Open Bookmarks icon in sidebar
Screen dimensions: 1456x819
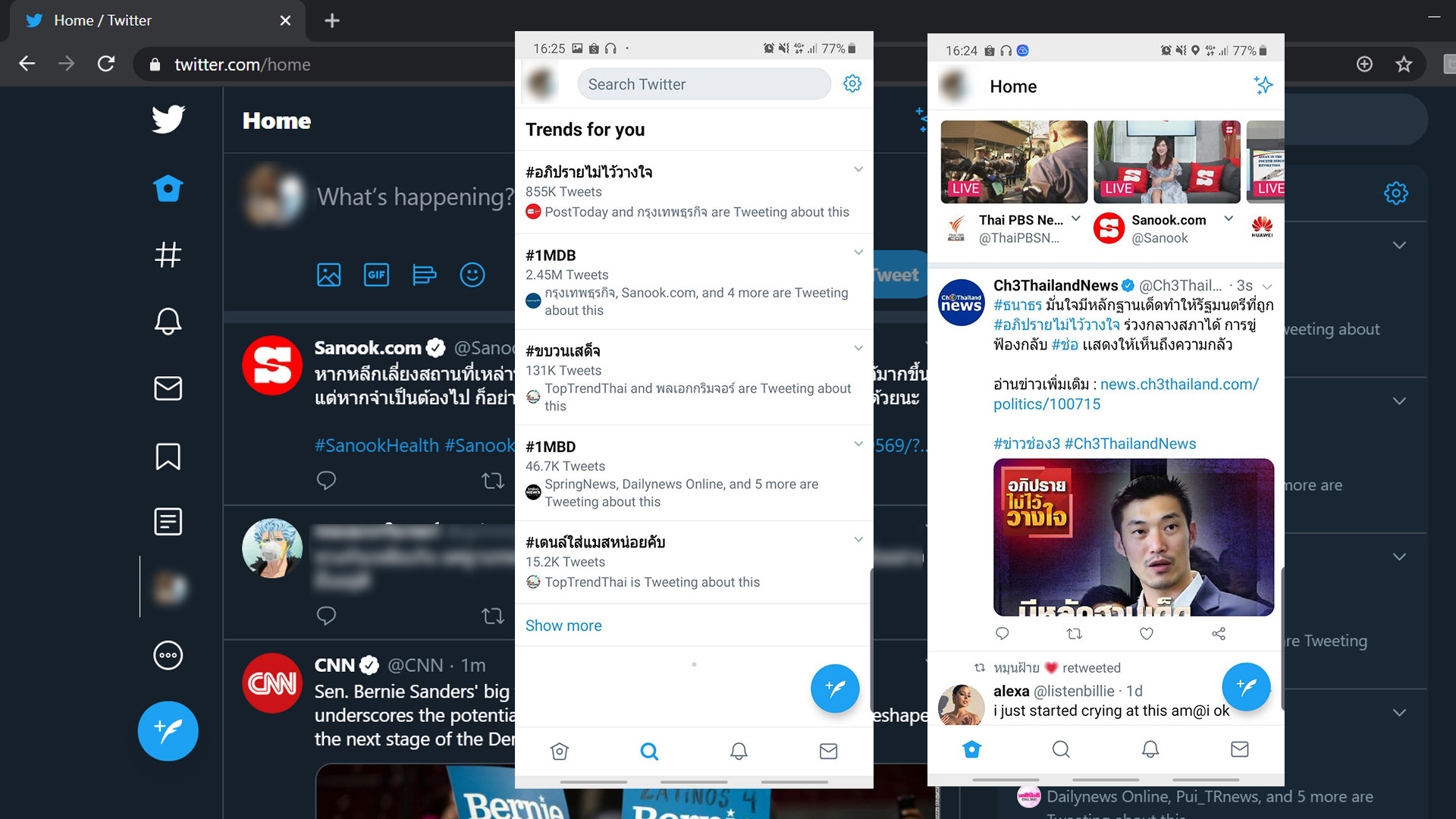click(x=168, y=457)
